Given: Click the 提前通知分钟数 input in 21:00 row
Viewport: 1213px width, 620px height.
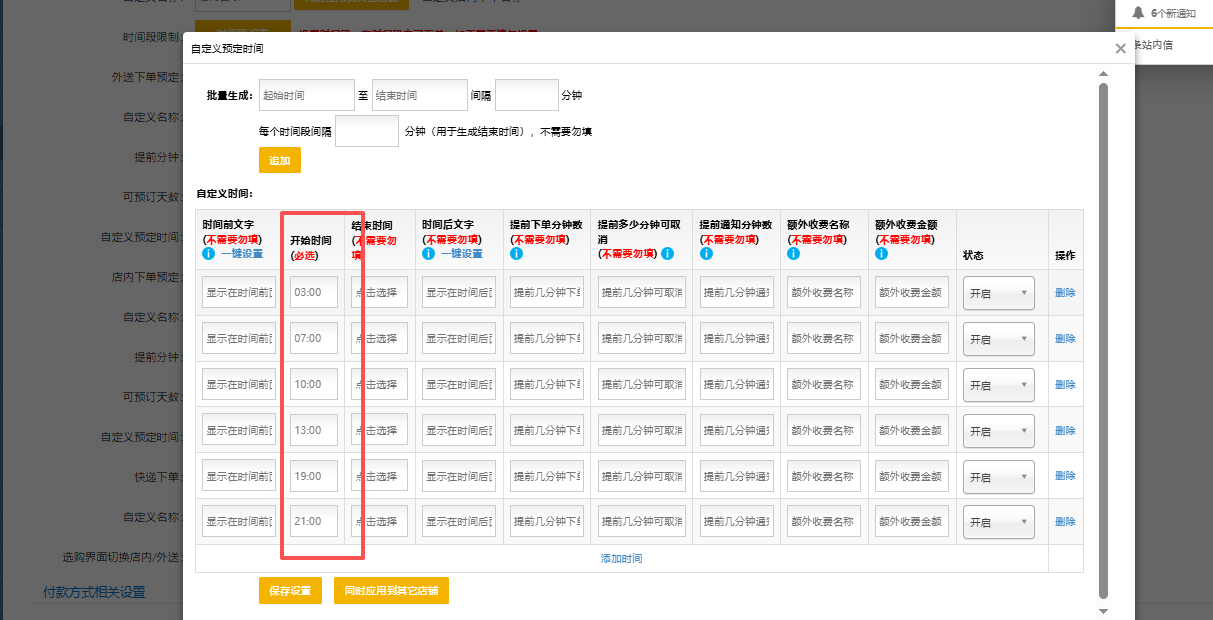Looking at the screenshot, I should 737,522.
